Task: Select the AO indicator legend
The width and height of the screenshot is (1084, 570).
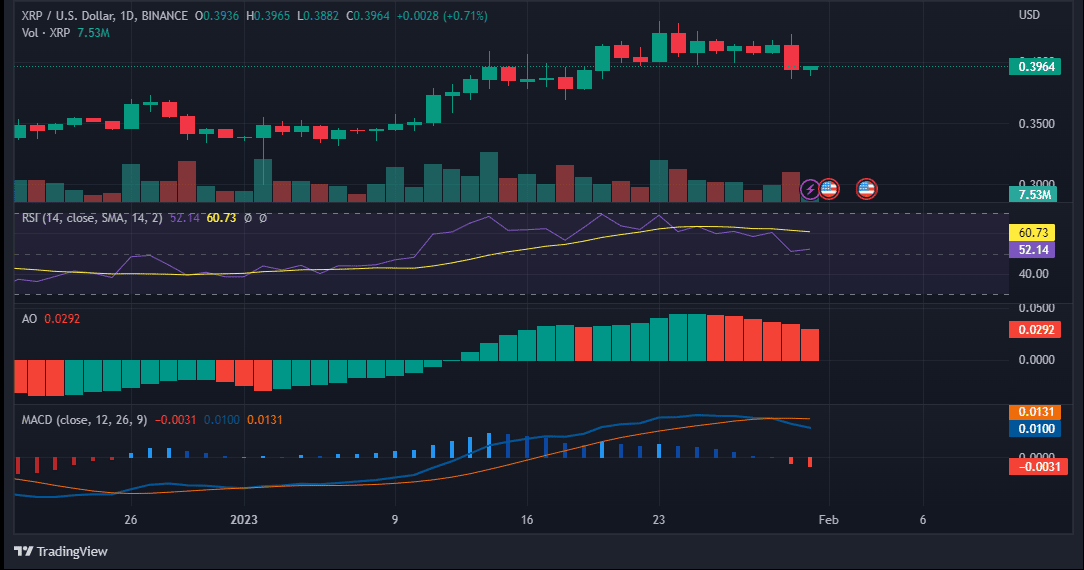Action: coord(29,319)
